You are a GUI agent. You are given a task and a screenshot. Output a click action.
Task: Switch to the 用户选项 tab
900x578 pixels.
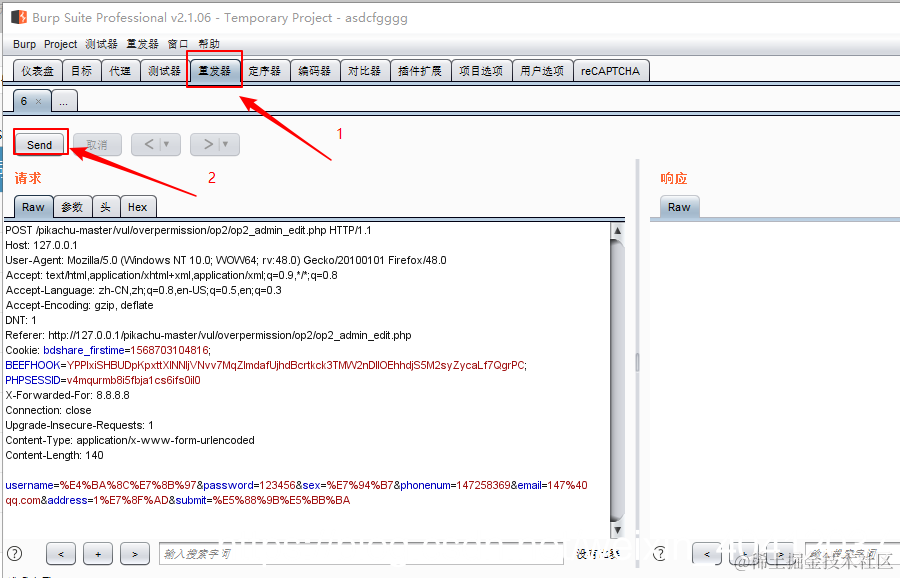(542, 71)
